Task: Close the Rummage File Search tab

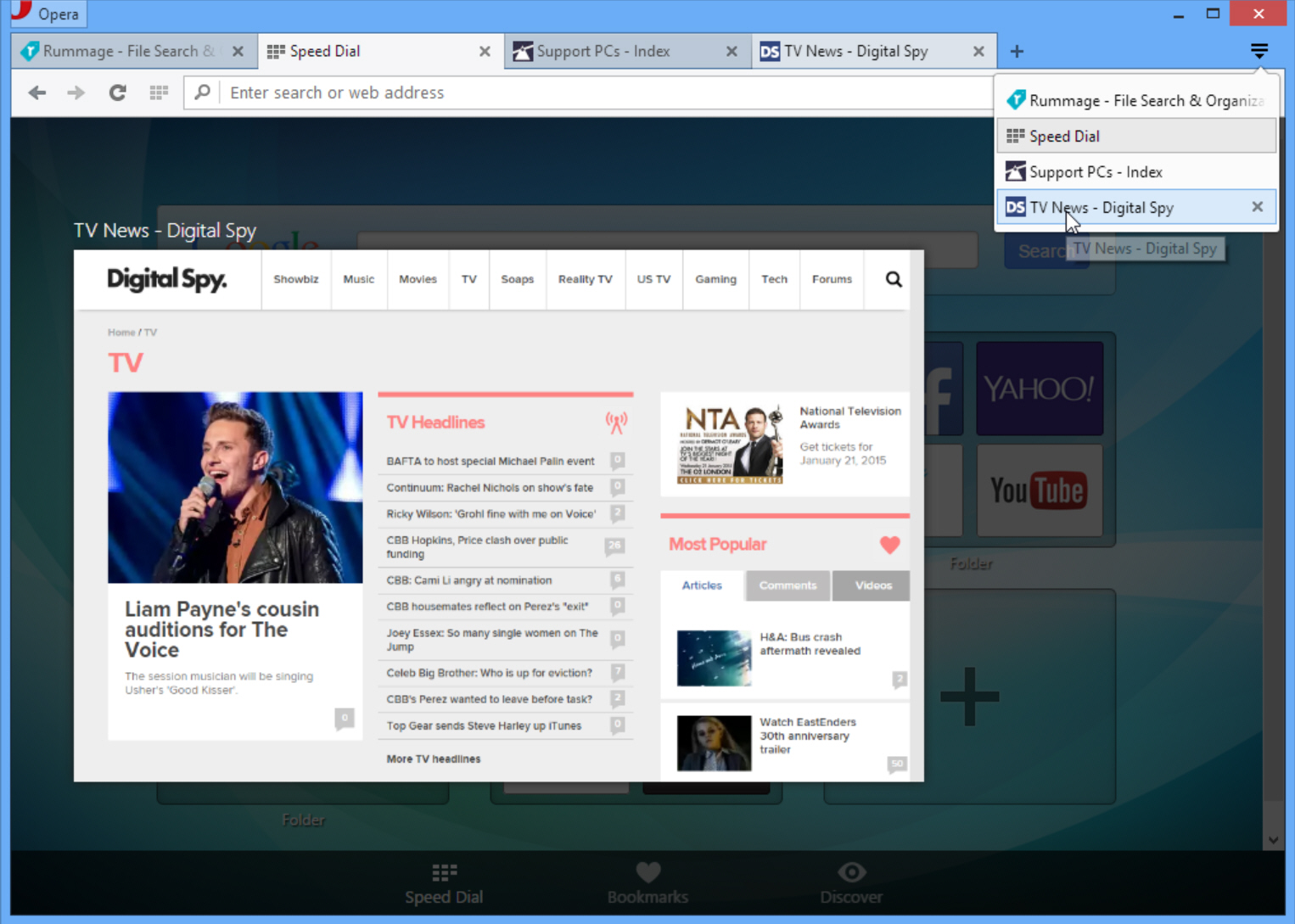Action: point(238,52)
